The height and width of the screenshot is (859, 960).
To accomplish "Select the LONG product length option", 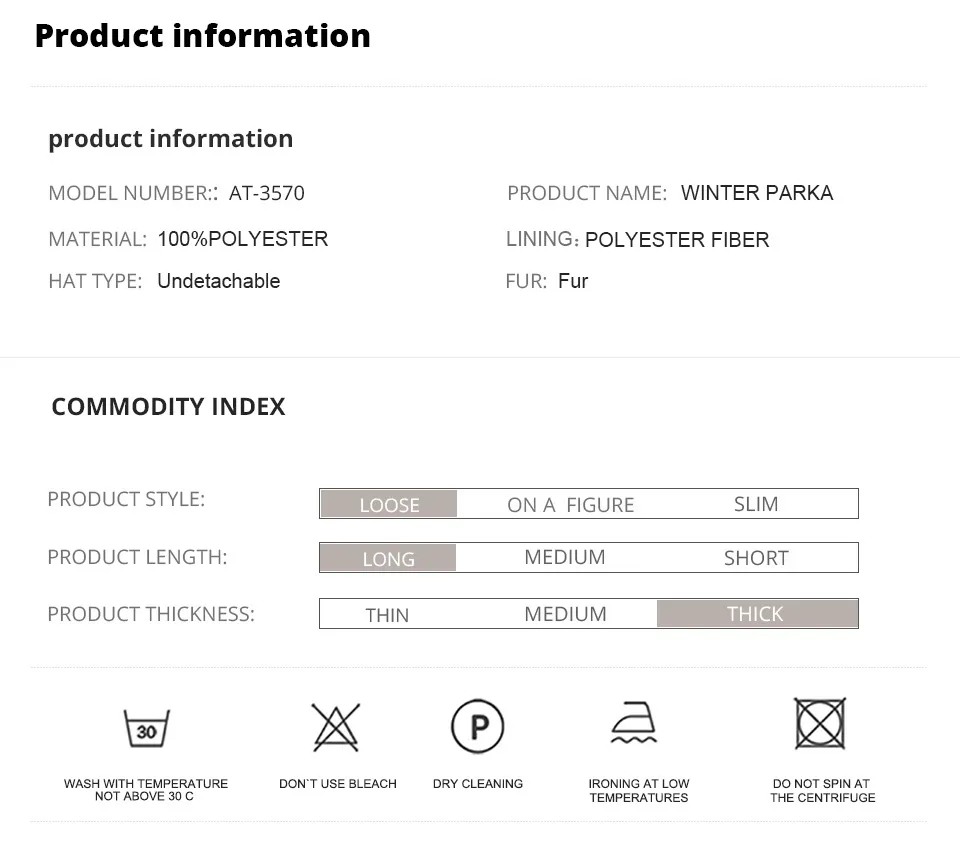I will [388, 558].
